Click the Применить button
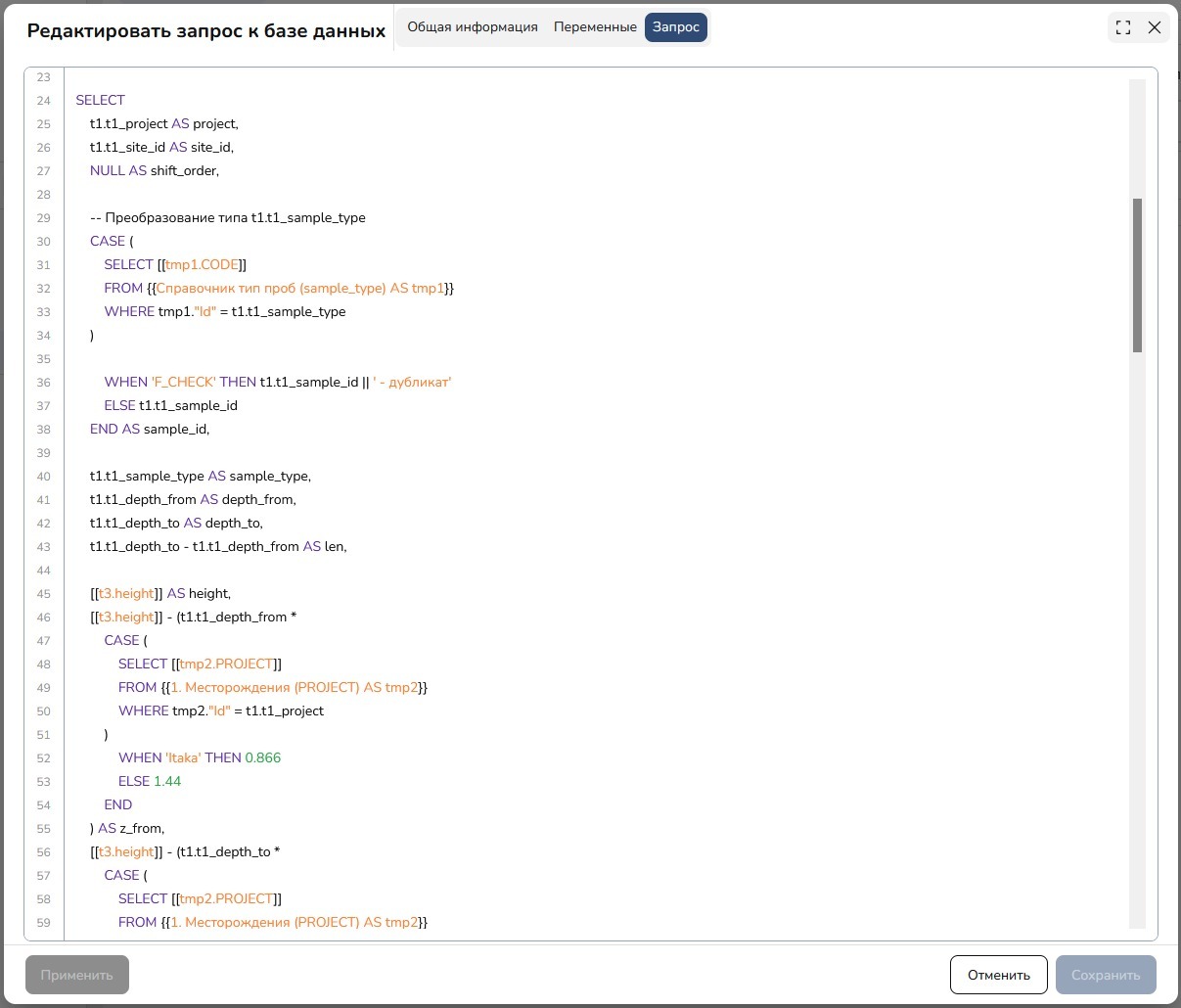Viewport: 1181px width, 1008px height. [x=77, y=975]
